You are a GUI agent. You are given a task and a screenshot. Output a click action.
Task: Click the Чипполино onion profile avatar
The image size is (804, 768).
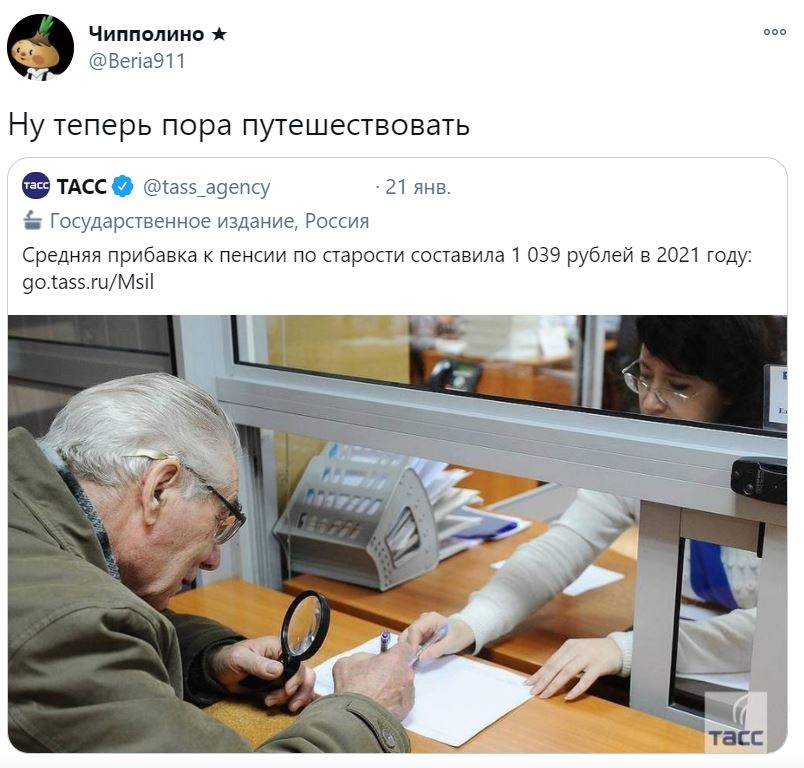[40, 48]
